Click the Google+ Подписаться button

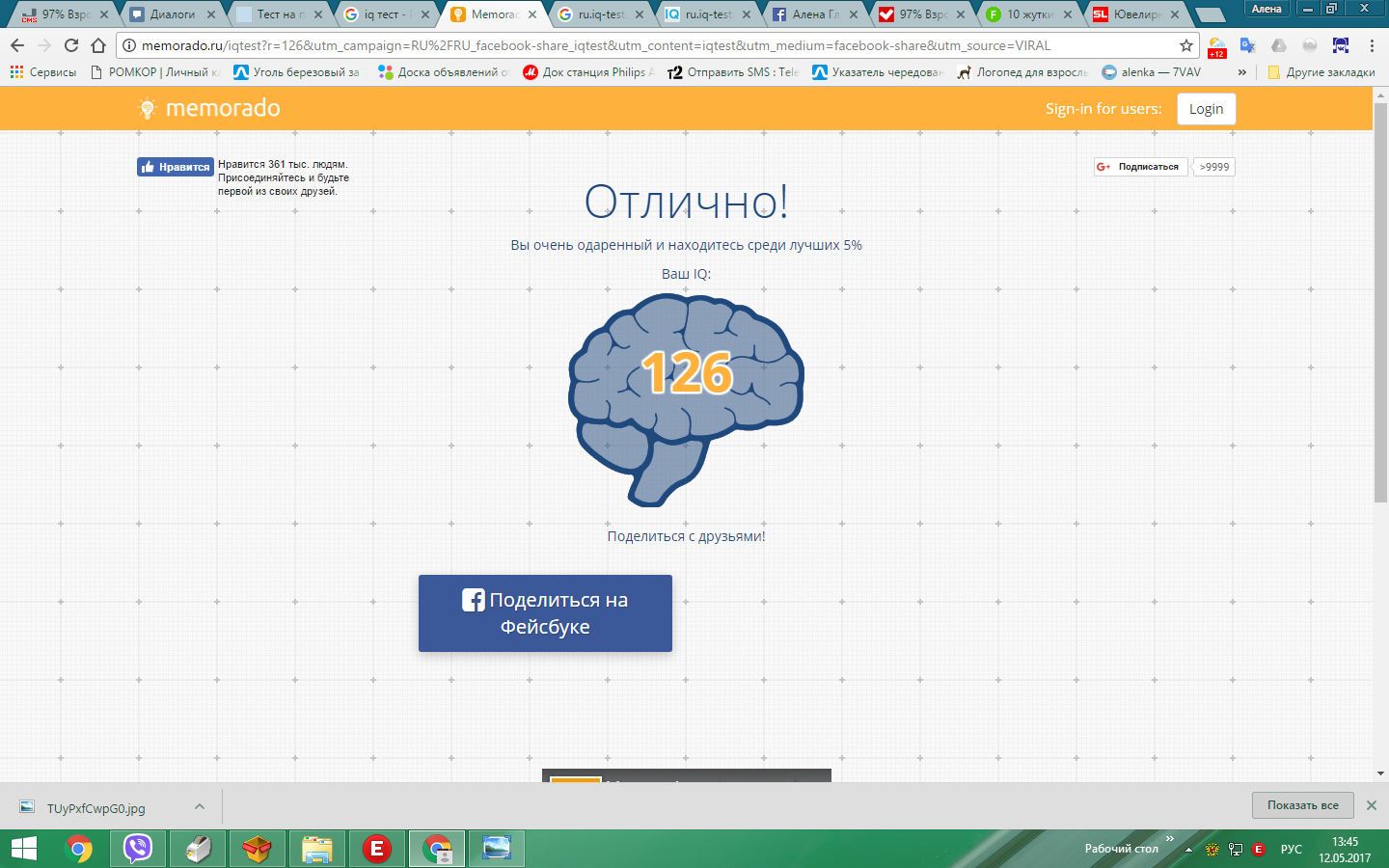coord(1139,167)
